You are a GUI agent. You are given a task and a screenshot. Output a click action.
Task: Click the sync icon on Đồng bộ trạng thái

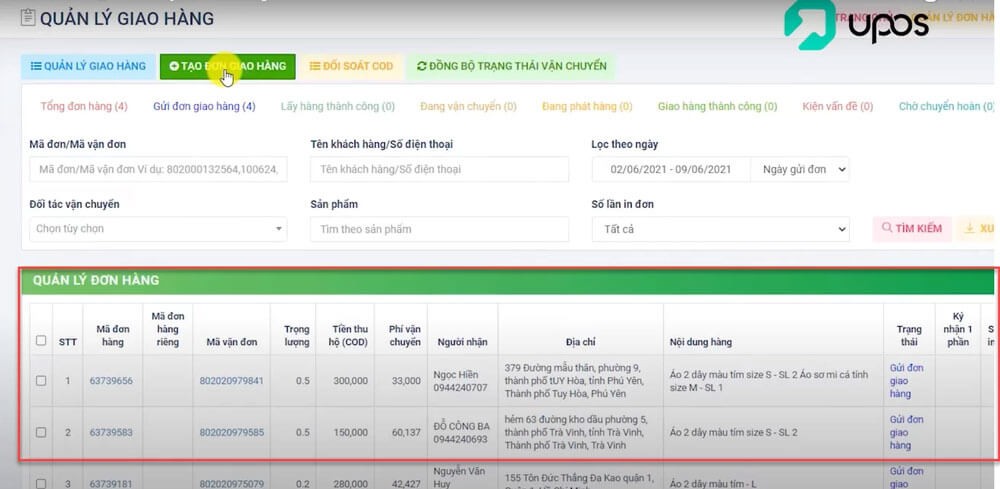point(422,66)
